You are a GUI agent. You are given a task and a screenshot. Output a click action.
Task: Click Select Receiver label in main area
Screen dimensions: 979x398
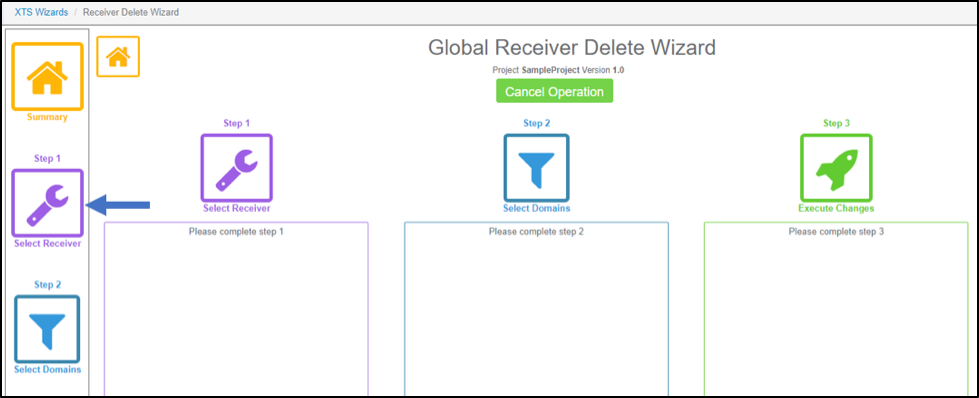237,208
